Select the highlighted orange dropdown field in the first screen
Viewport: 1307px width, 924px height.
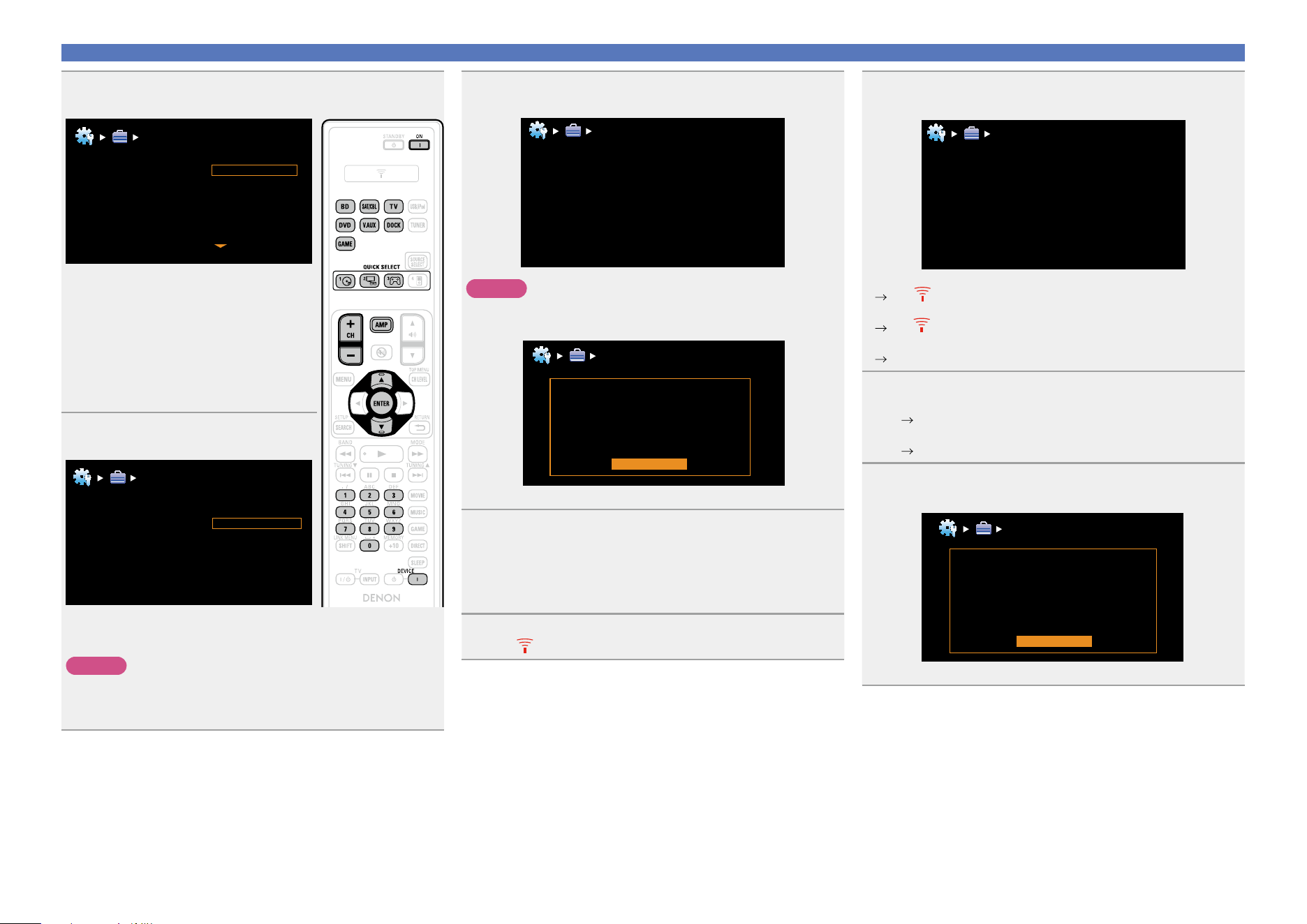(254, 170)
